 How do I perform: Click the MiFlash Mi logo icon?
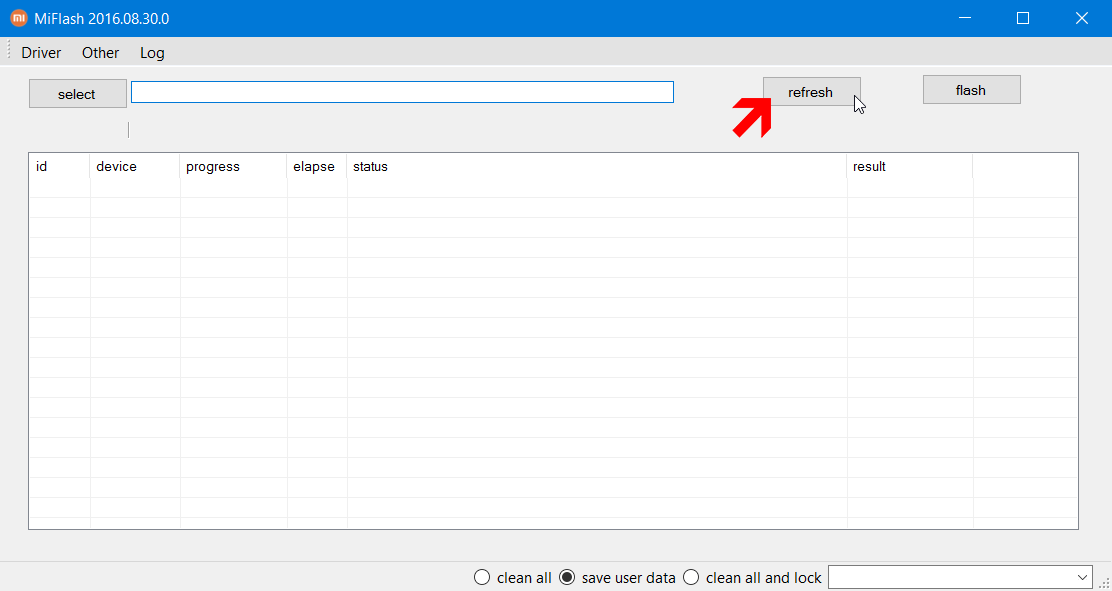(x=19, y=18)
